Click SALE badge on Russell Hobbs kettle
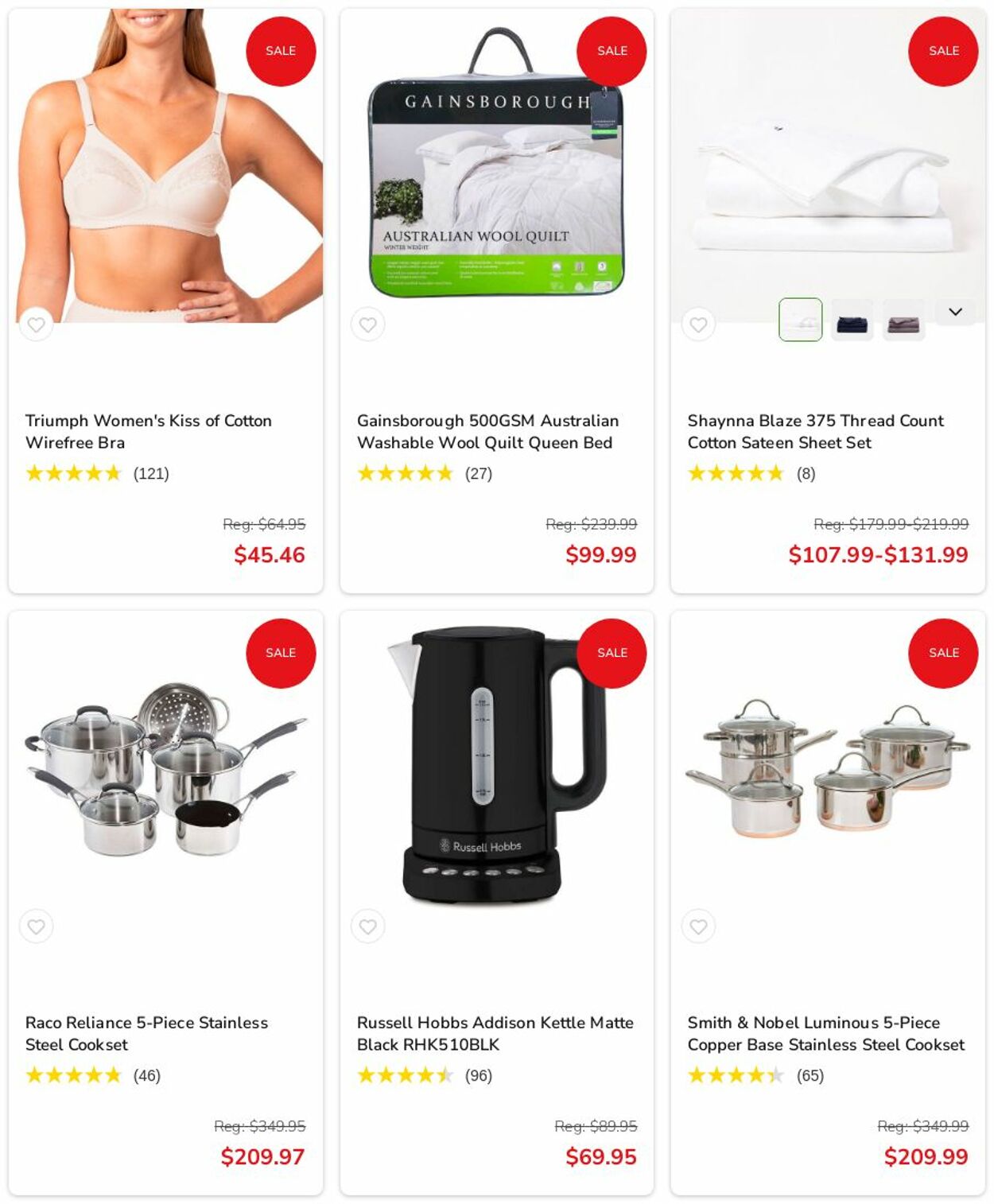The height and width of the screenshot is (1204, 994). 612,653
